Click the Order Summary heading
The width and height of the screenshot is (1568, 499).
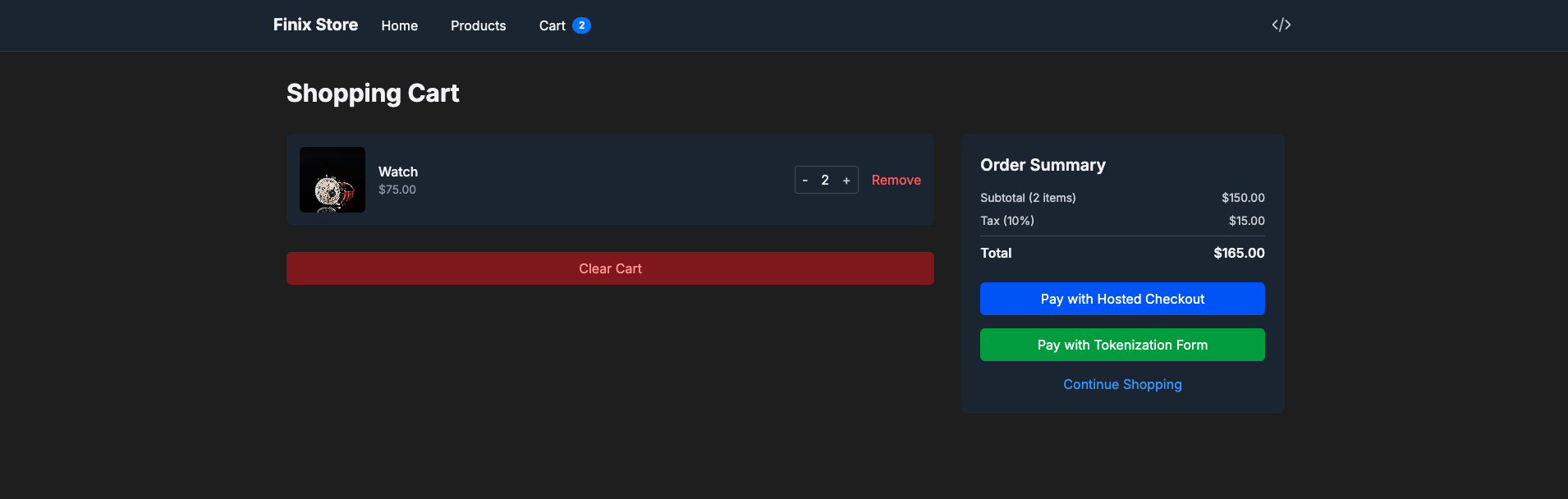[x=1043, y=164]
